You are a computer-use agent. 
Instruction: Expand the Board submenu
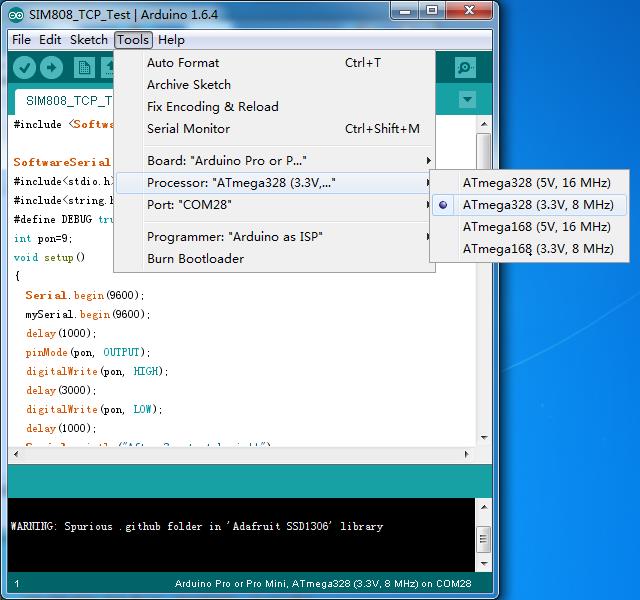tap(275, 161)
